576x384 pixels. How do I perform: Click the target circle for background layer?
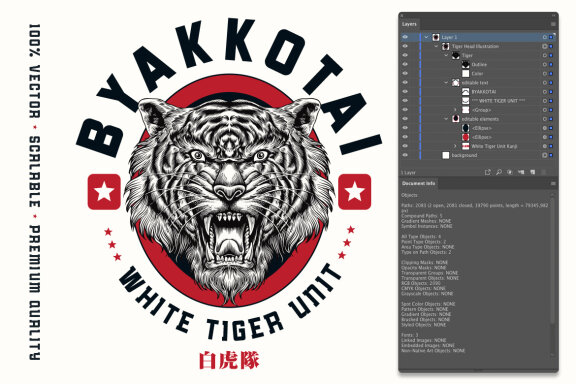tap(545, 155)
